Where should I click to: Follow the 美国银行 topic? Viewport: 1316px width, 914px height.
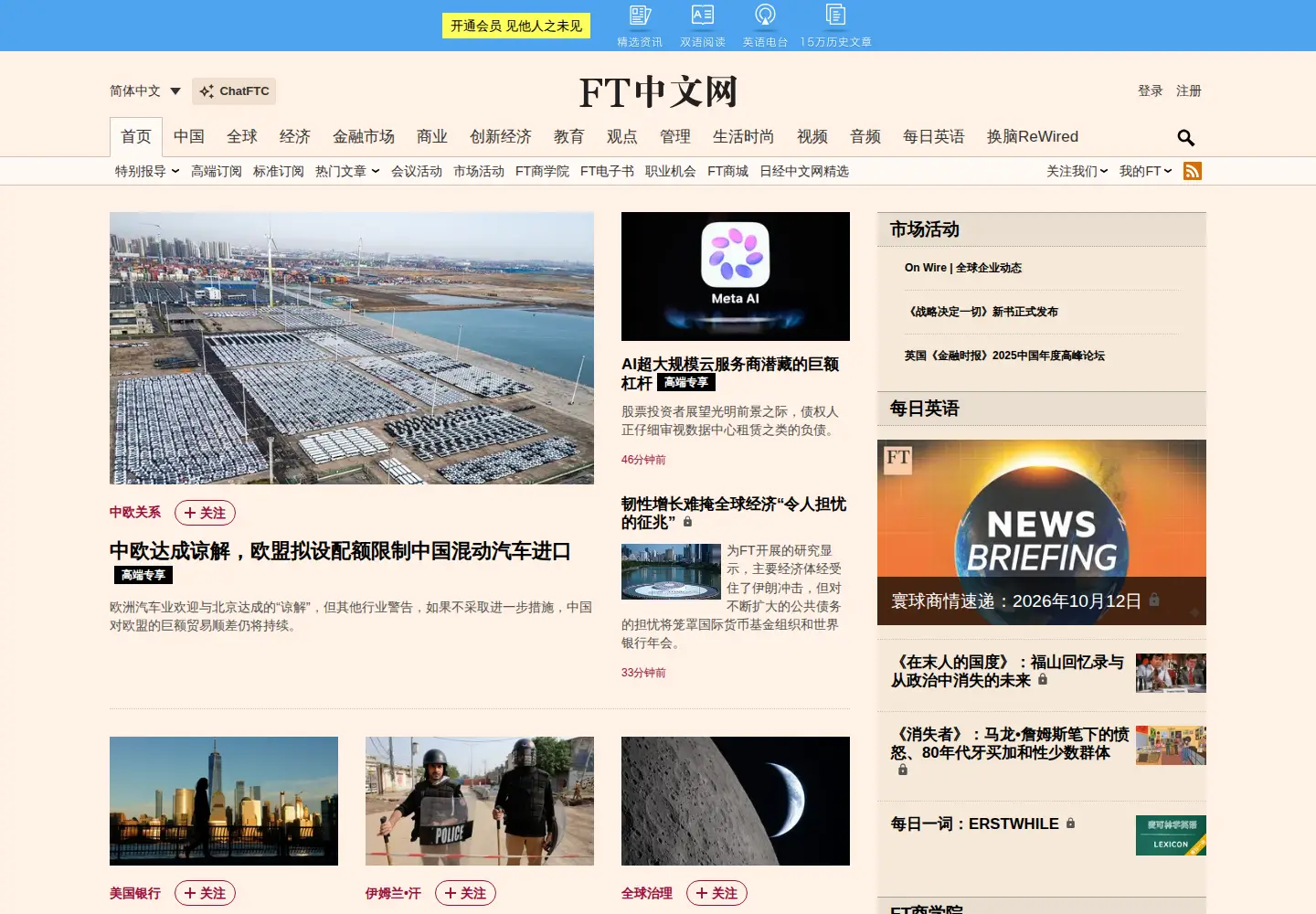click(205, 893)
